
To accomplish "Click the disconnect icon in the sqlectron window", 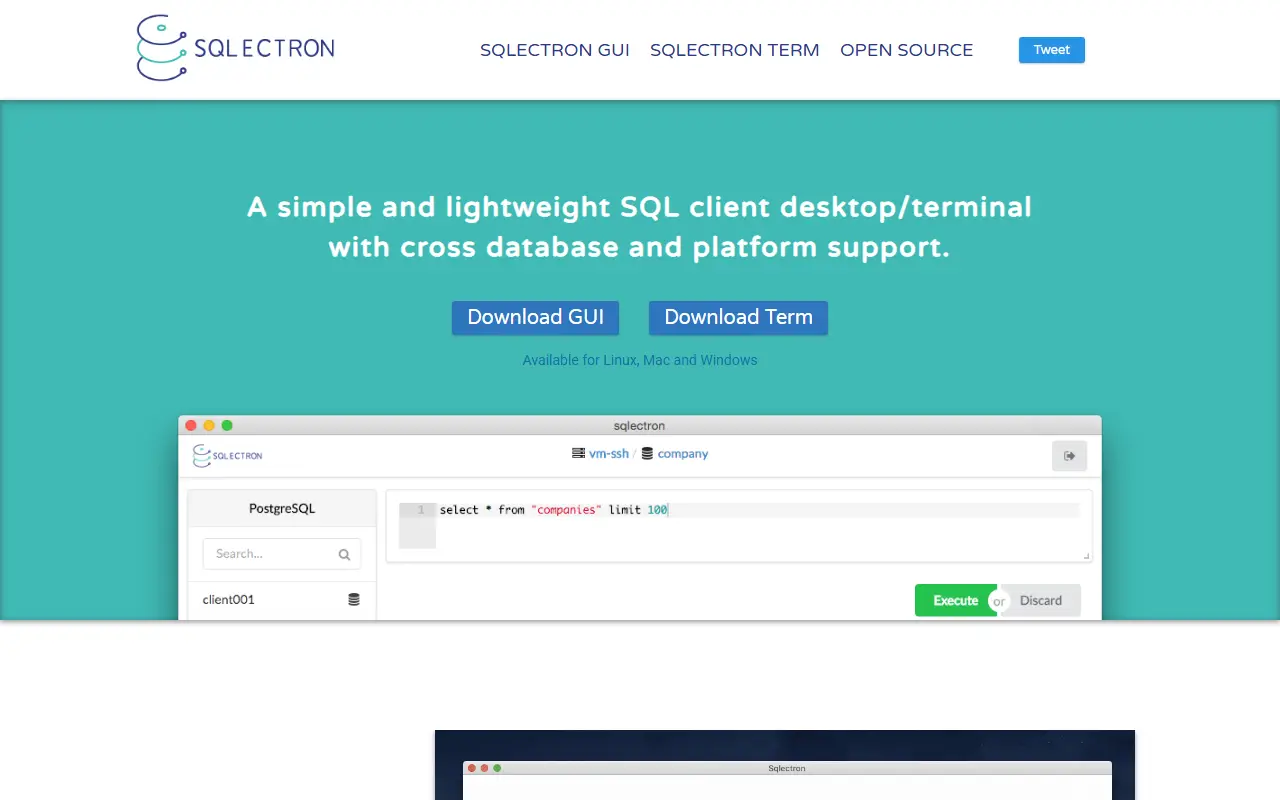I will (x=1069, y=456).
